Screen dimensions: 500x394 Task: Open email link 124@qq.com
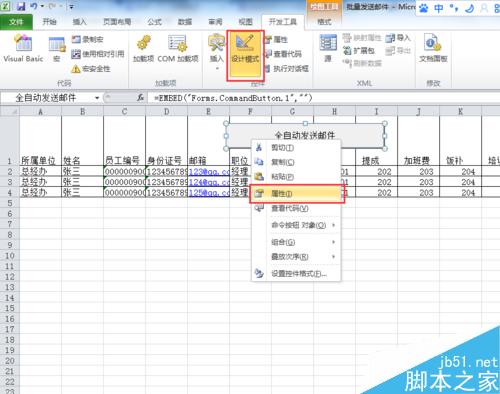pos(209,182)
